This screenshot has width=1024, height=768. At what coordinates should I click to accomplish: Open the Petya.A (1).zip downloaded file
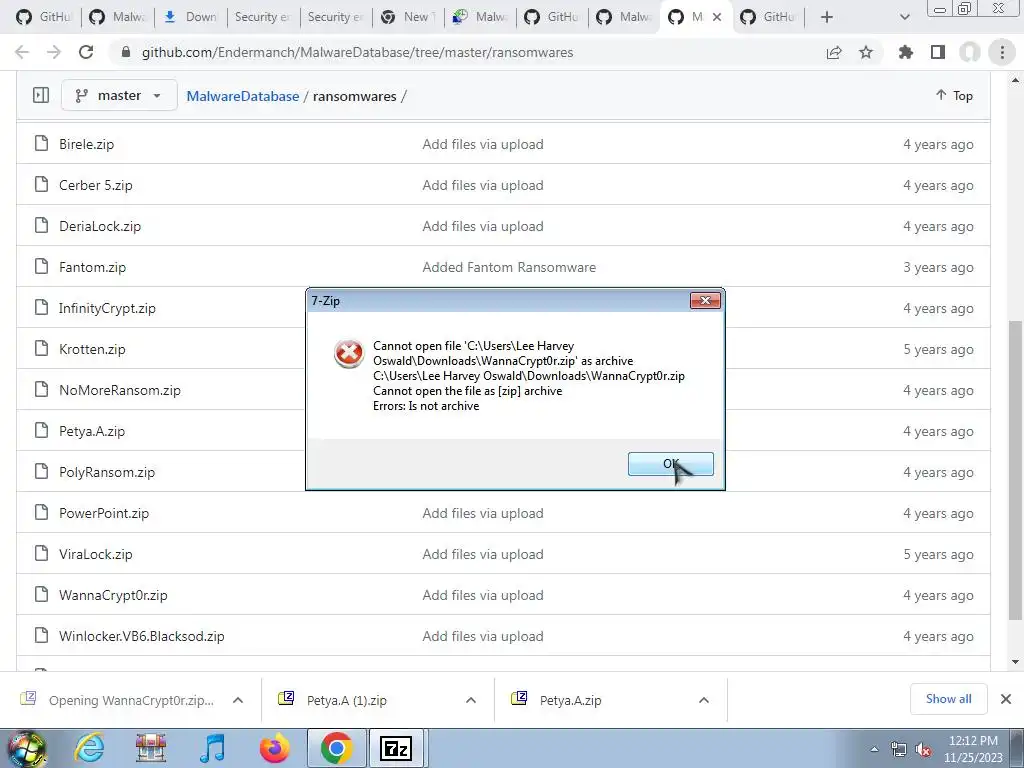tap(346, 700)
